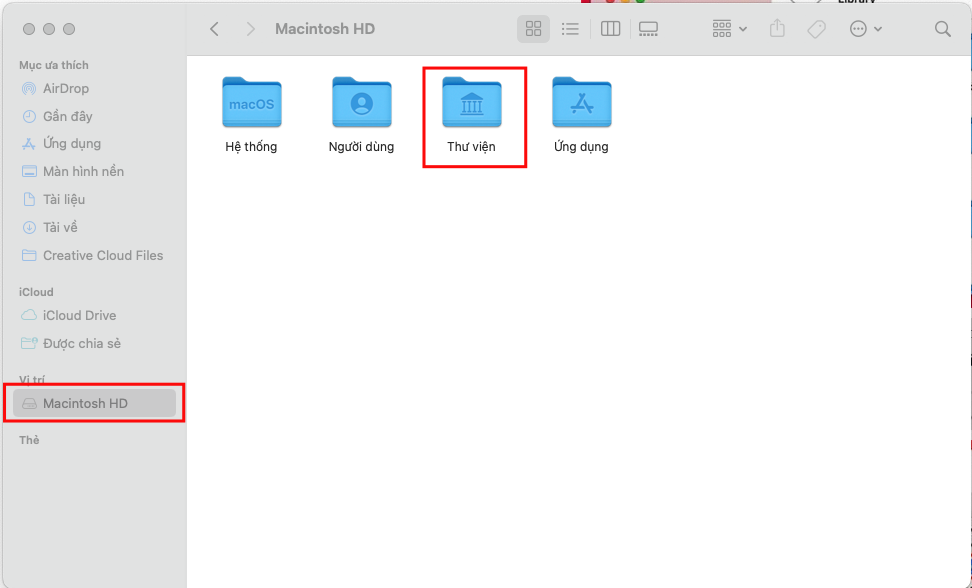The width and height of the screenshot is (972, 588).
Task: Click the Share toolbar icon
Action: 777,29
